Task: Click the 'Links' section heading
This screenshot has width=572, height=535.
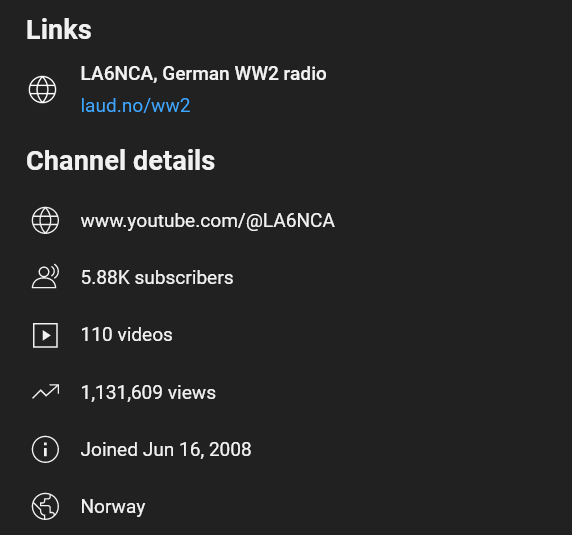Action: [x=59, y=30]
